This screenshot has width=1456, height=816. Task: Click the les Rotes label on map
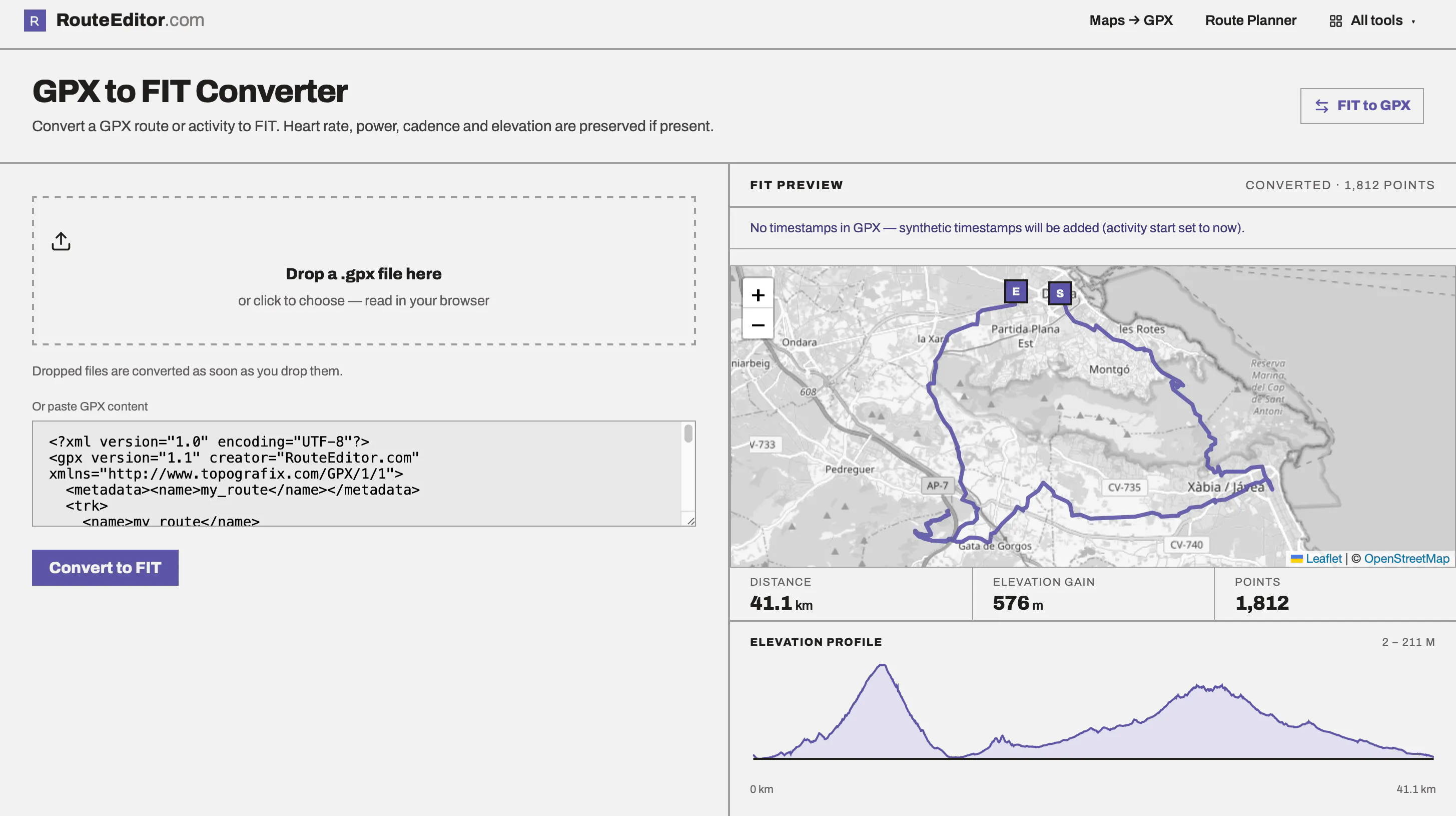[x=1142, y=328]
